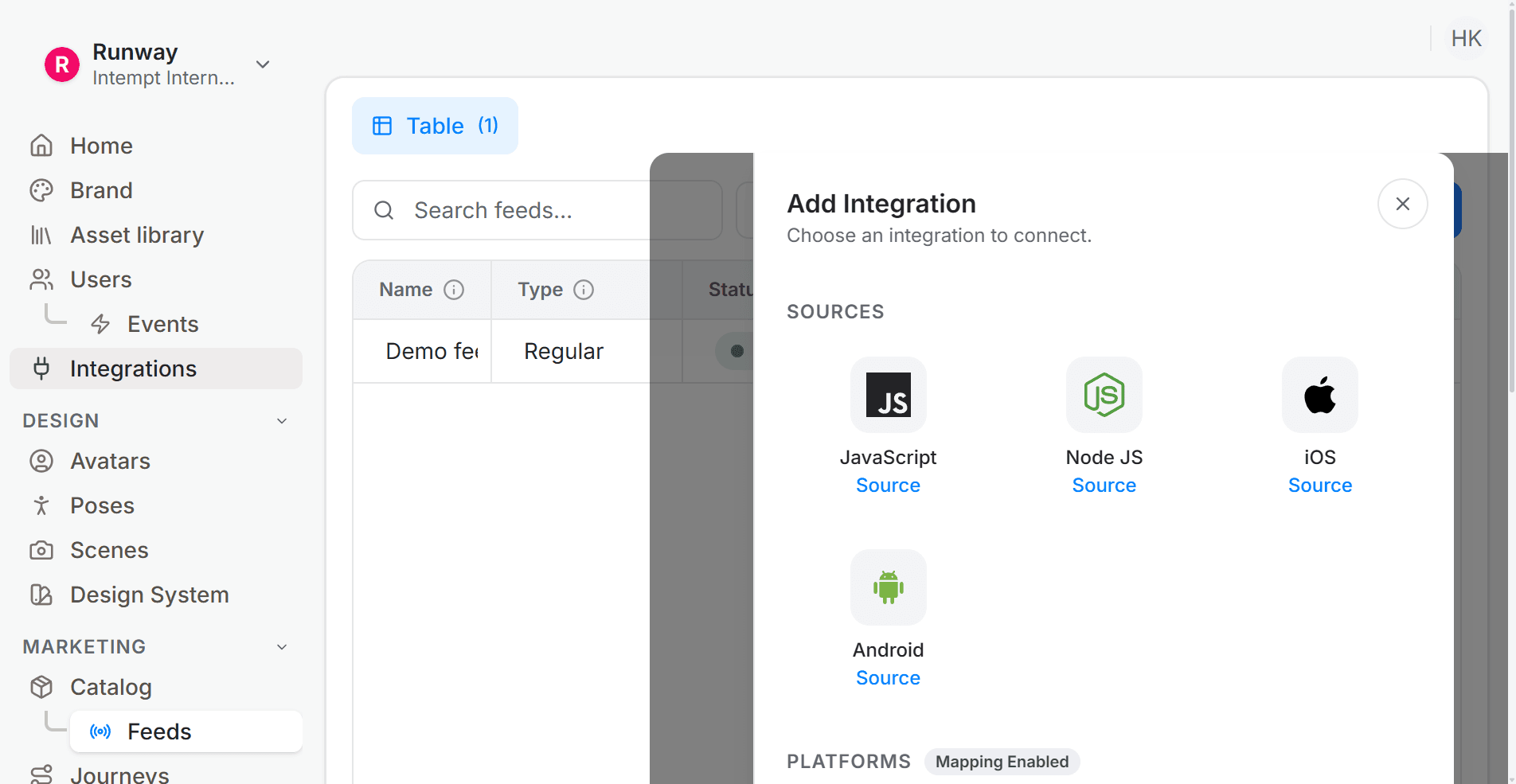Click the Events lightning icon
Screen dimensions: 1516x784
point(100,324)
